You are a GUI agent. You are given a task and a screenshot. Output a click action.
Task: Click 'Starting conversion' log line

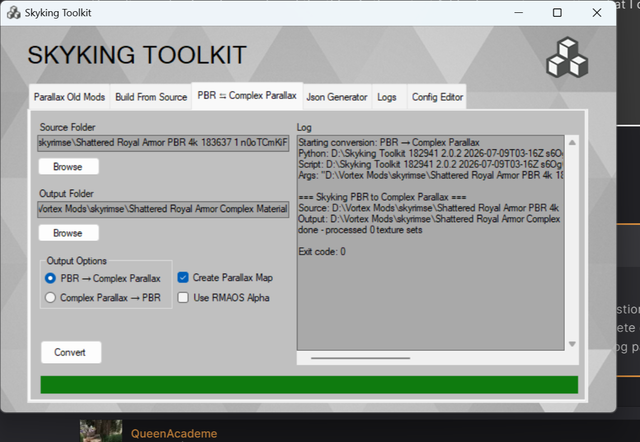point(389,142)
